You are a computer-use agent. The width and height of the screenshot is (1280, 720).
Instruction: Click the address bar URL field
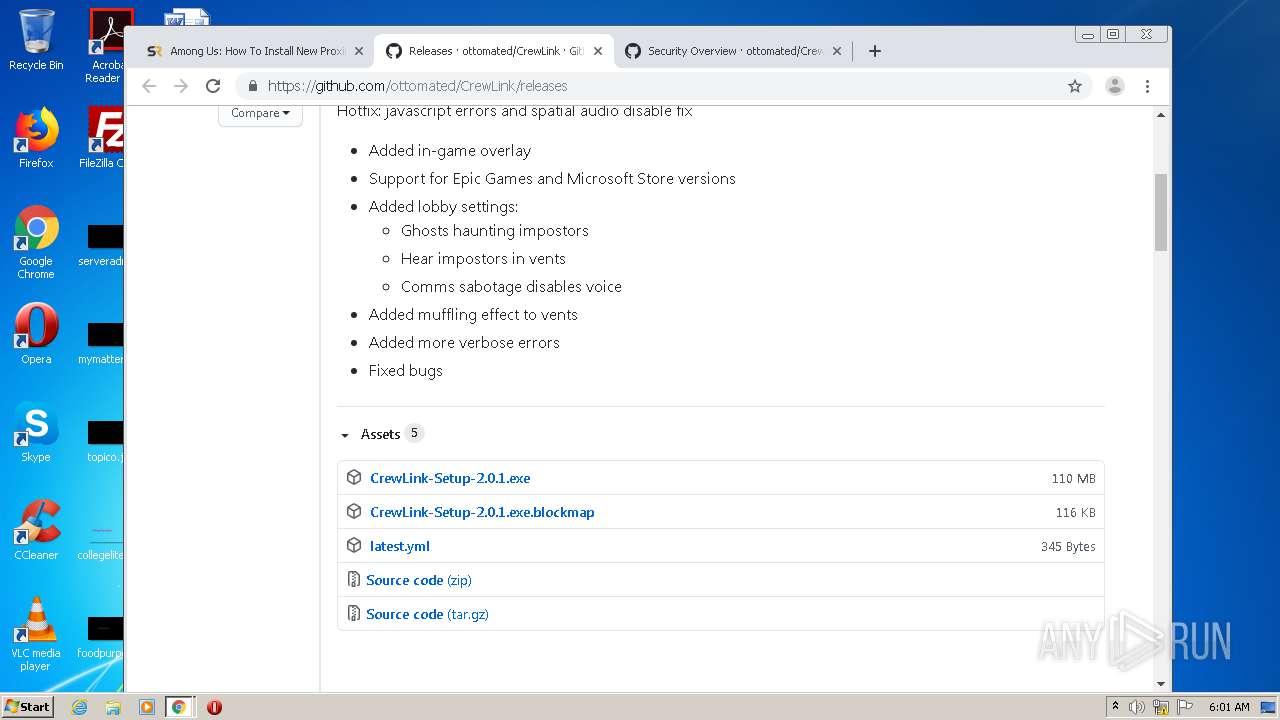[660, 86]
